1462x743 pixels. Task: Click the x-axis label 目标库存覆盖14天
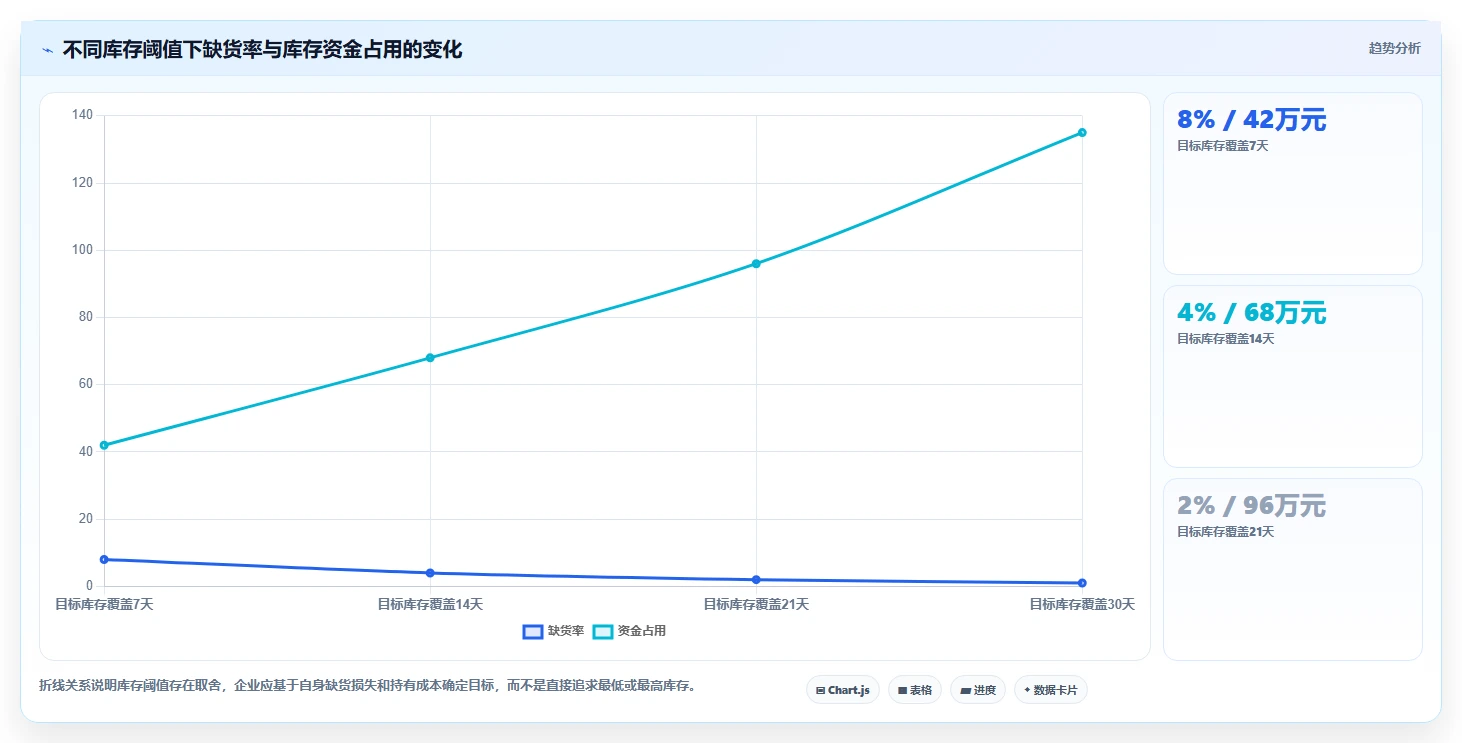[x=430, y=604]
